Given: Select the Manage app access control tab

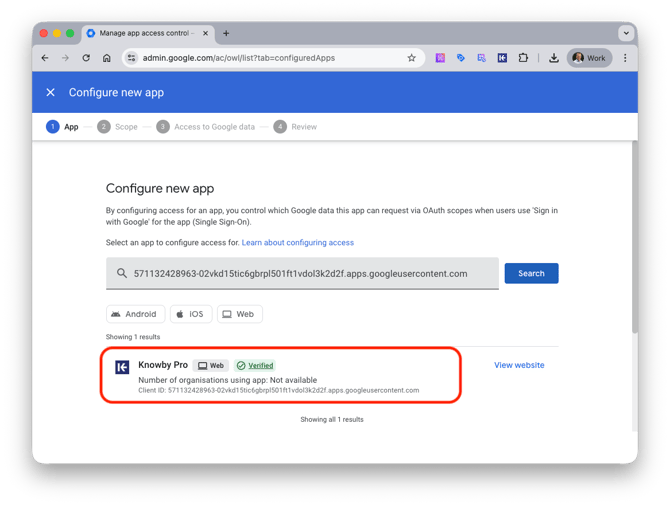Looking at the screenshot, I should (145, 33).
